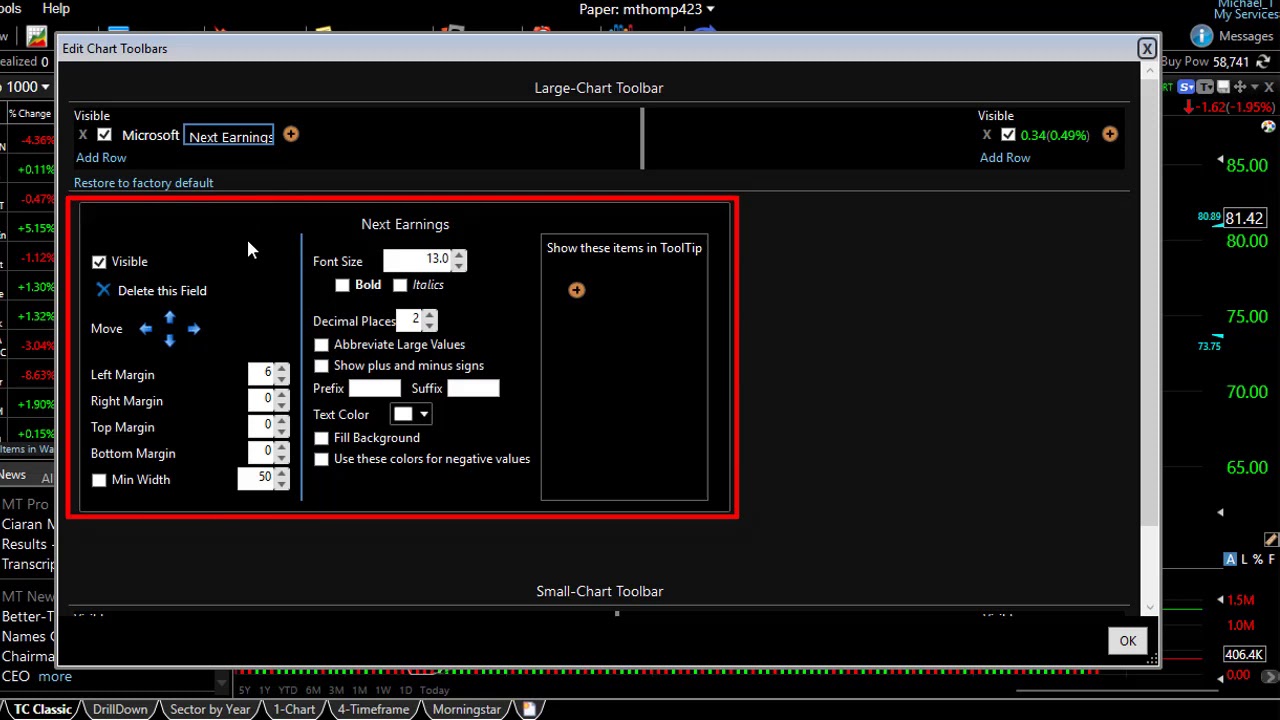Switch to the 4-Timeframe tab
Image resolution: width=1280 pixels, height=720 pixels.
(x=373, y=709)
